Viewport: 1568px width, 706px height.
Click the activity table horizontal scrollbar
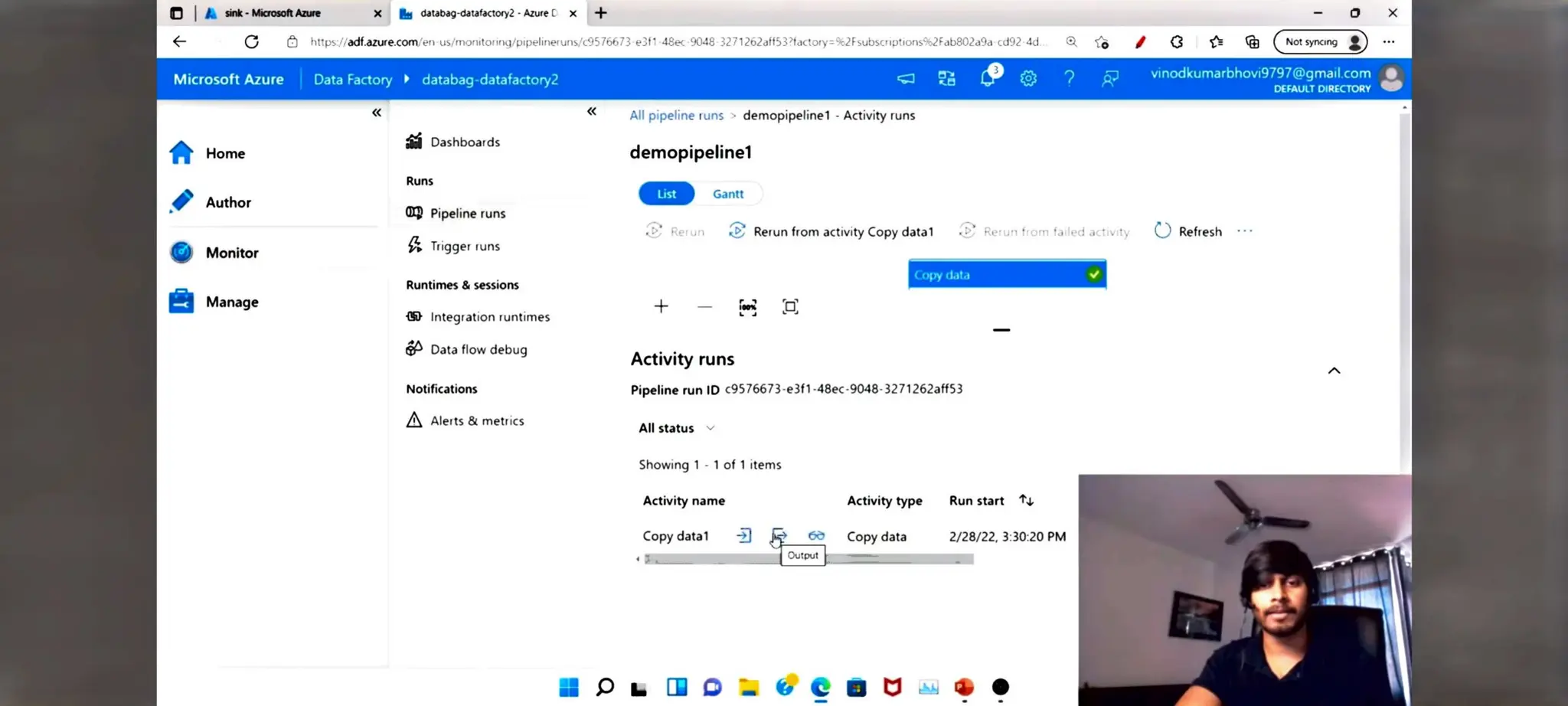808,560
